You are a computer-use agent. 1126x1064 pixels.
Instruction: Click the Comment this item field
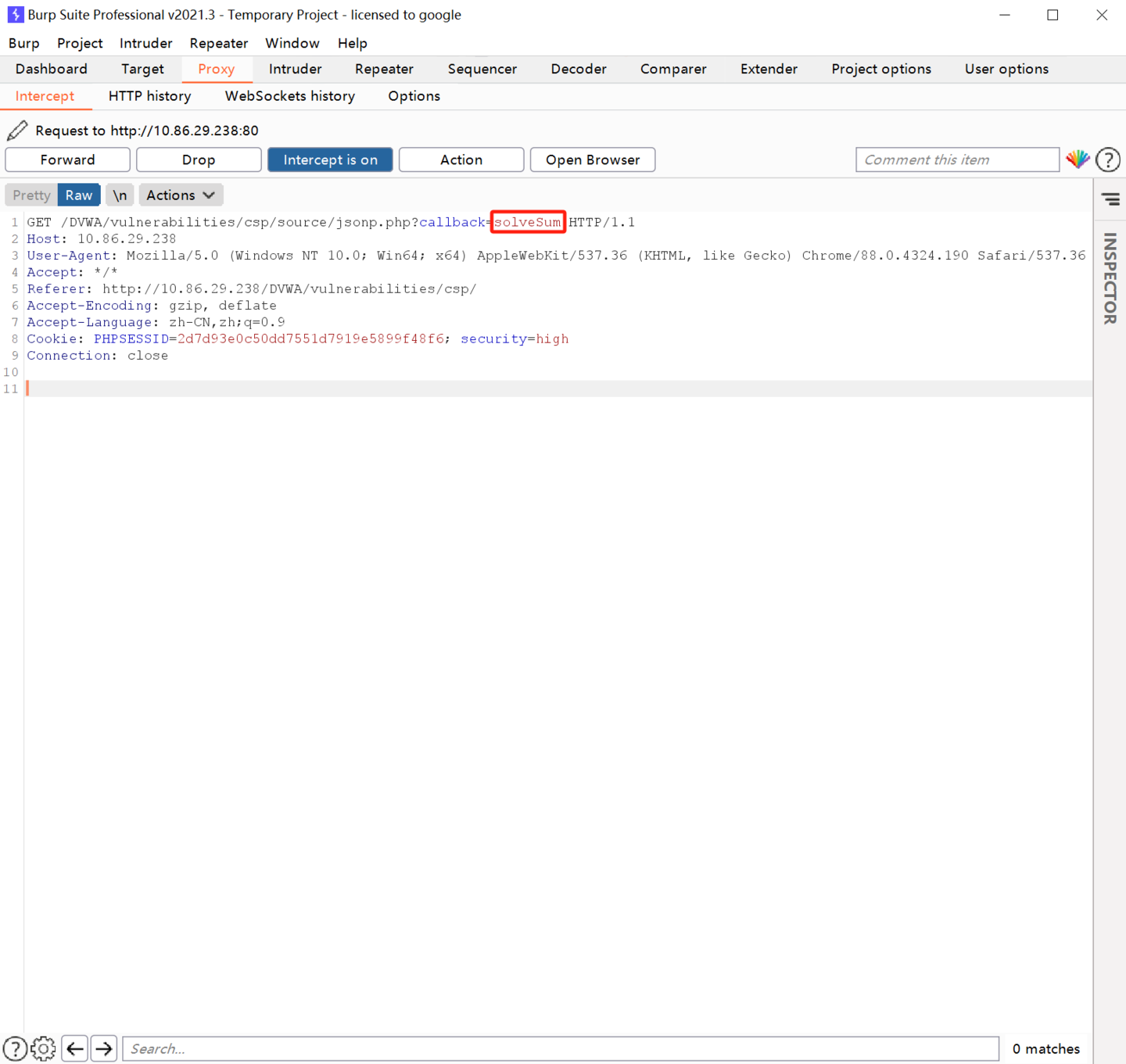tap(957, 159)
